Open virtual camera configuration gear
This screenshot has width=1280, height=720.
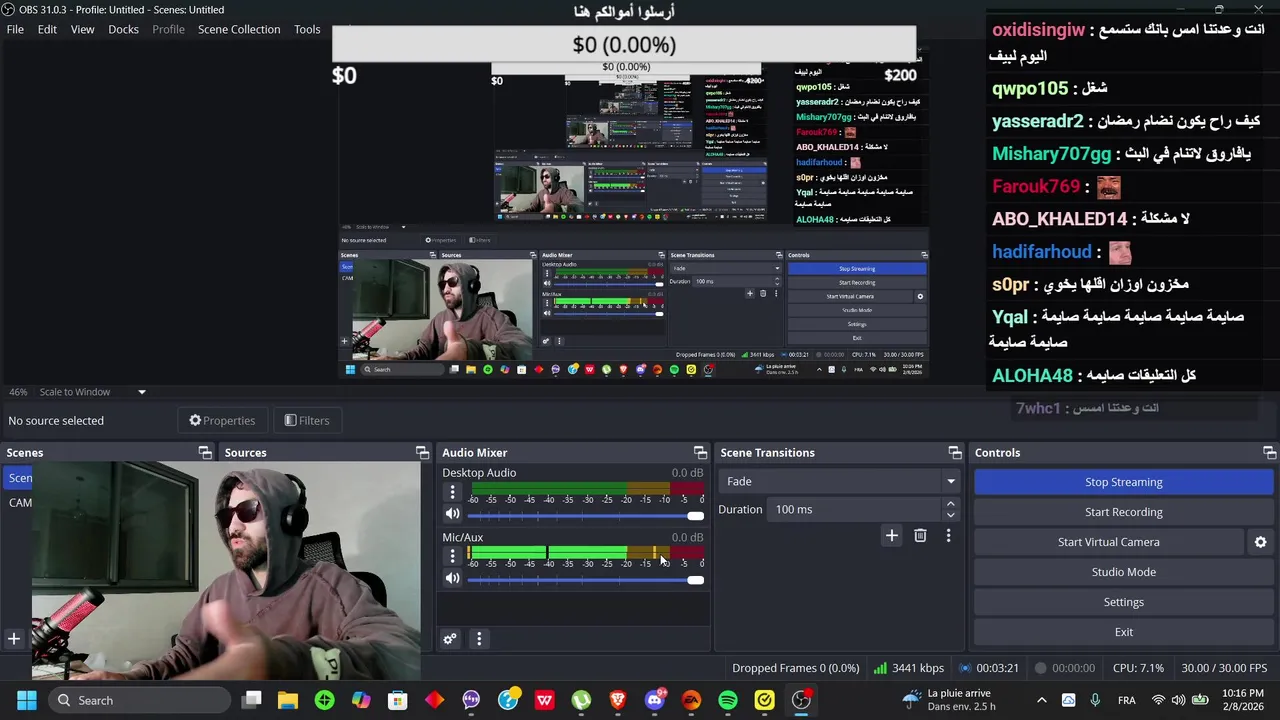coord(1260,542)
